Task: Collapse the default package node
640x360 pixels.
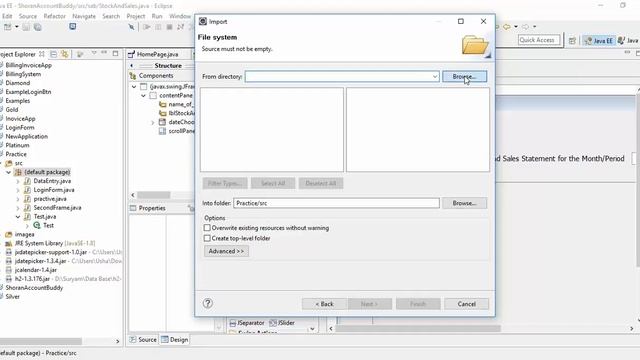Action: tap(8, 172)
